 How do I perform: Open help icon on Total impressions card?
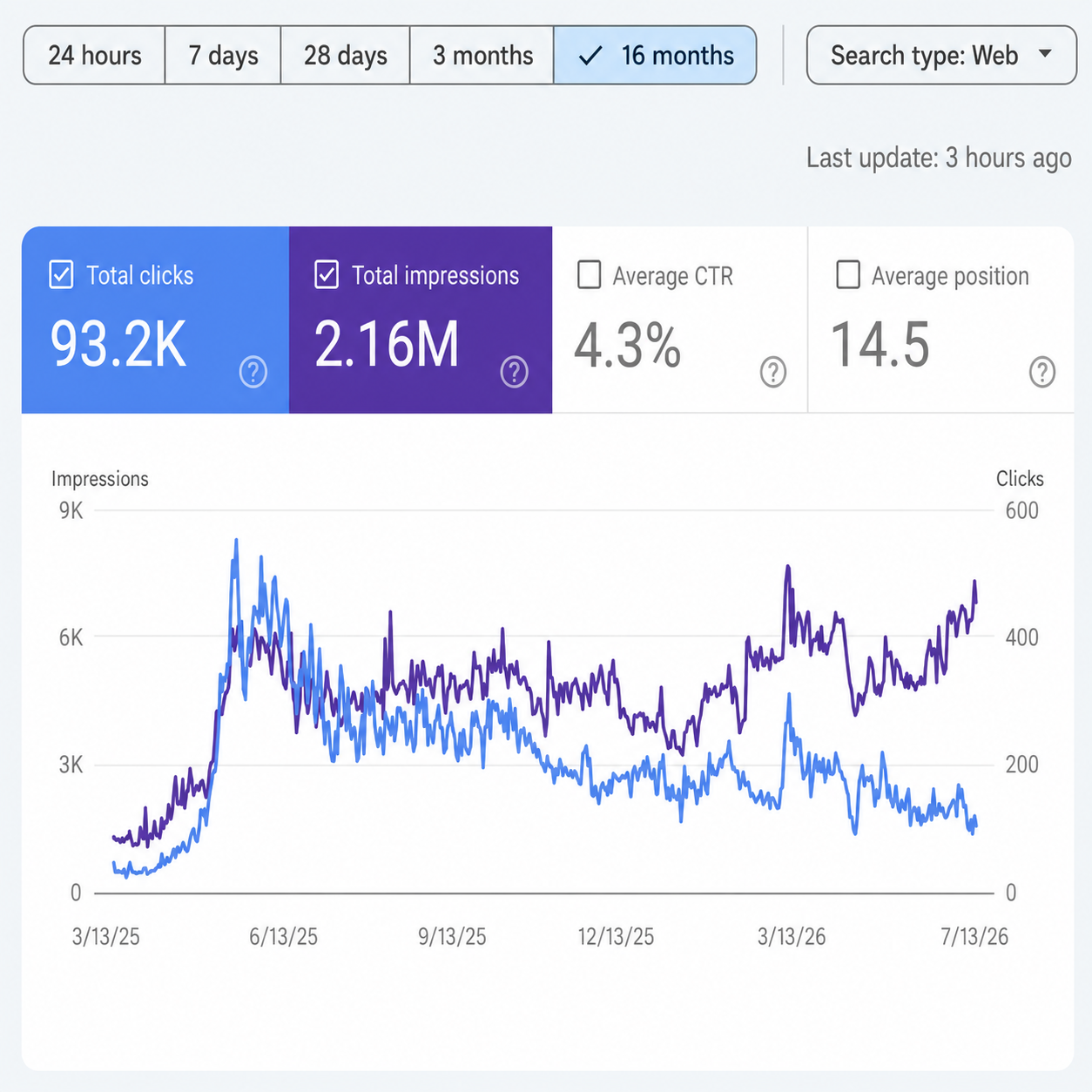coord(515,372)
